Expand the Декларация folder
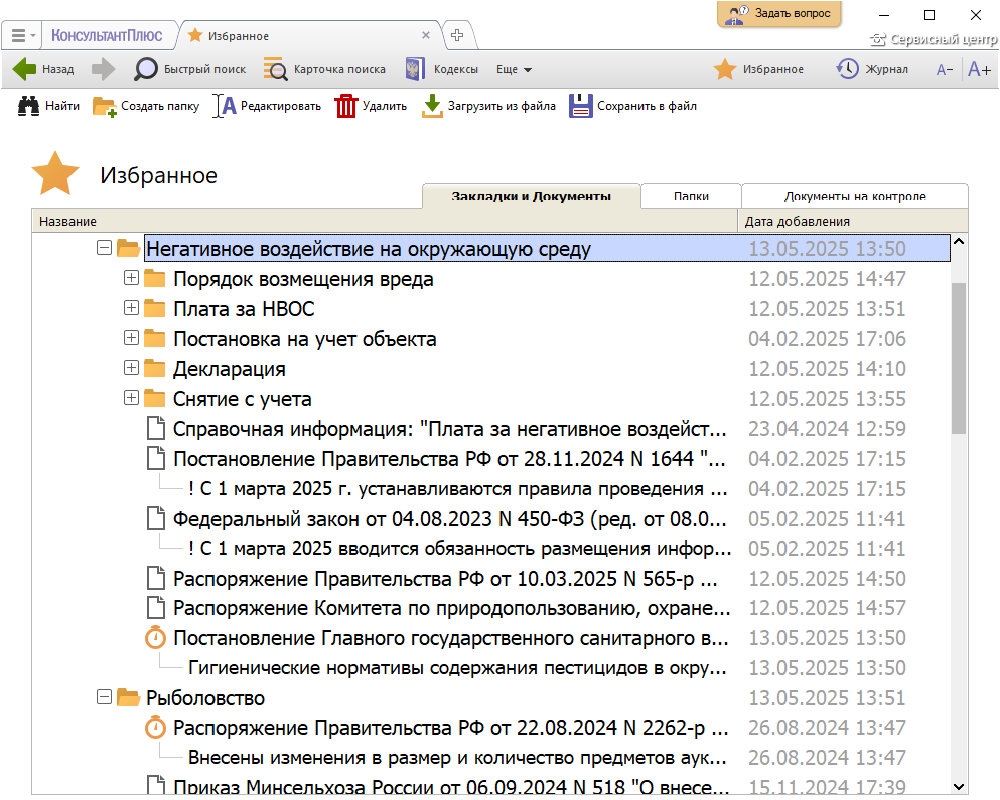This screenshot has height=800, width=1000. (x=131, y=367)
